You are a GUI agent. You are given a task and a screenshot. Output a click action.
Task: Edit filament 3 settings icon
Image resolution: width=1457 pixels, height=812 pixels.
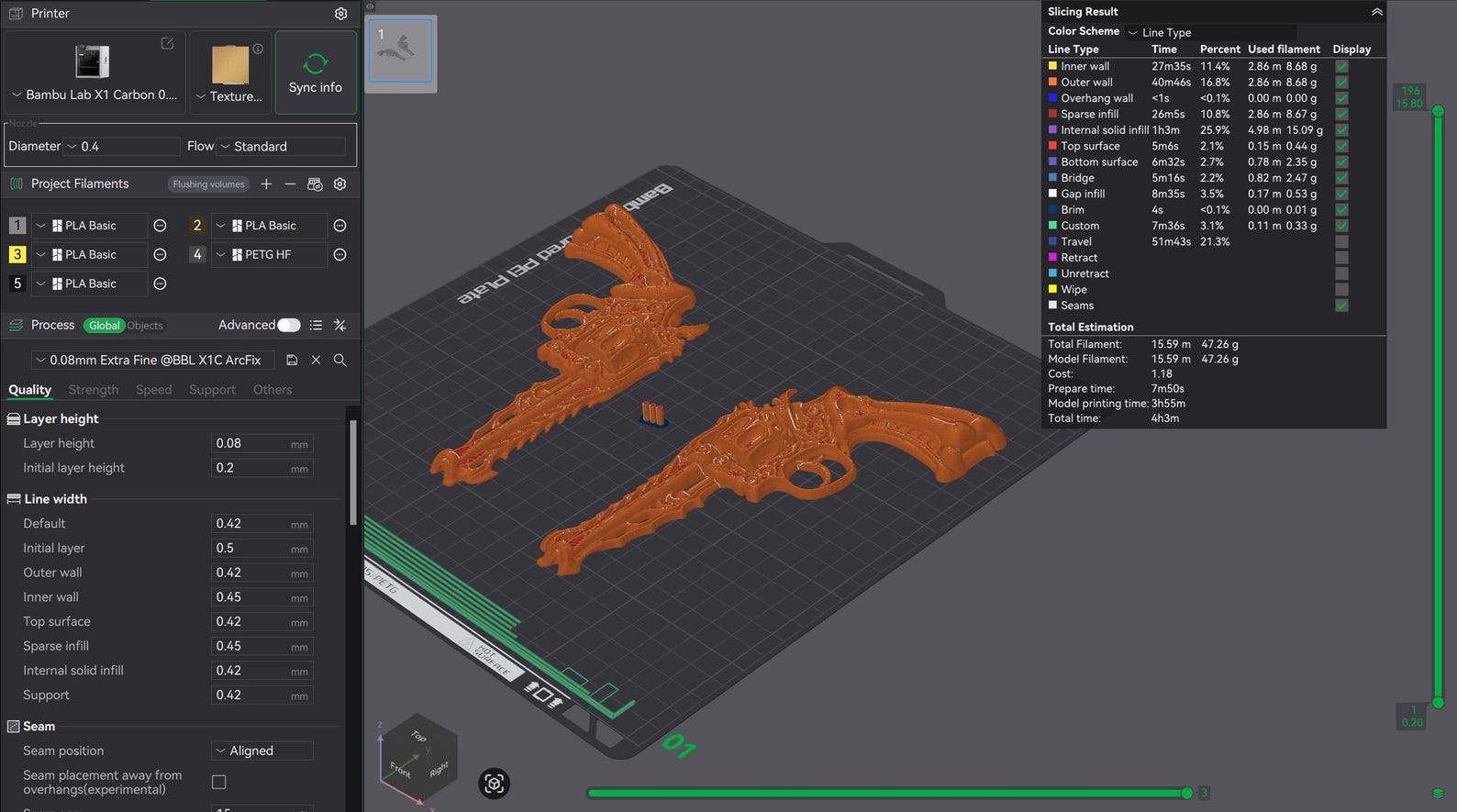[160, 254]
